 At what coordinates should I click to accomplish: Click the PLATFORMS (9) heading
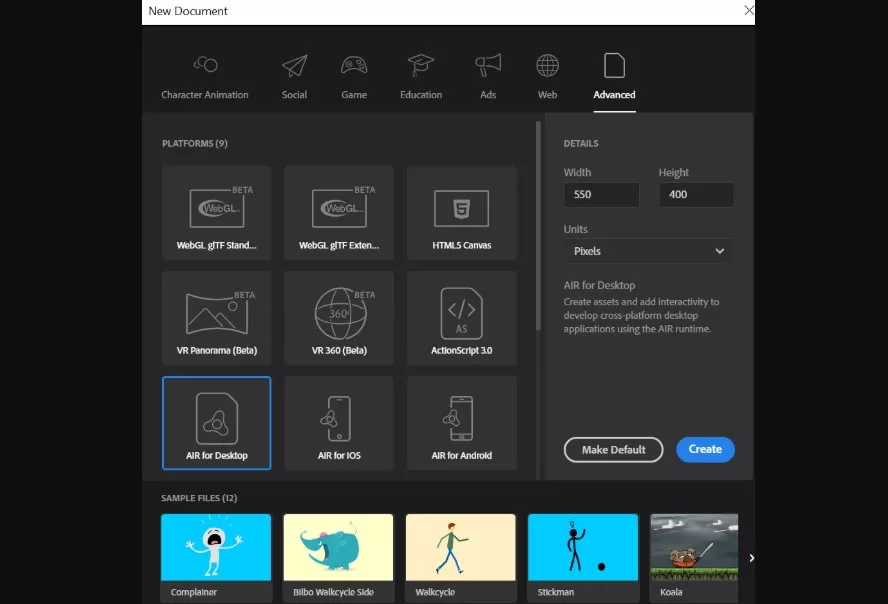(x=195, y=143)
